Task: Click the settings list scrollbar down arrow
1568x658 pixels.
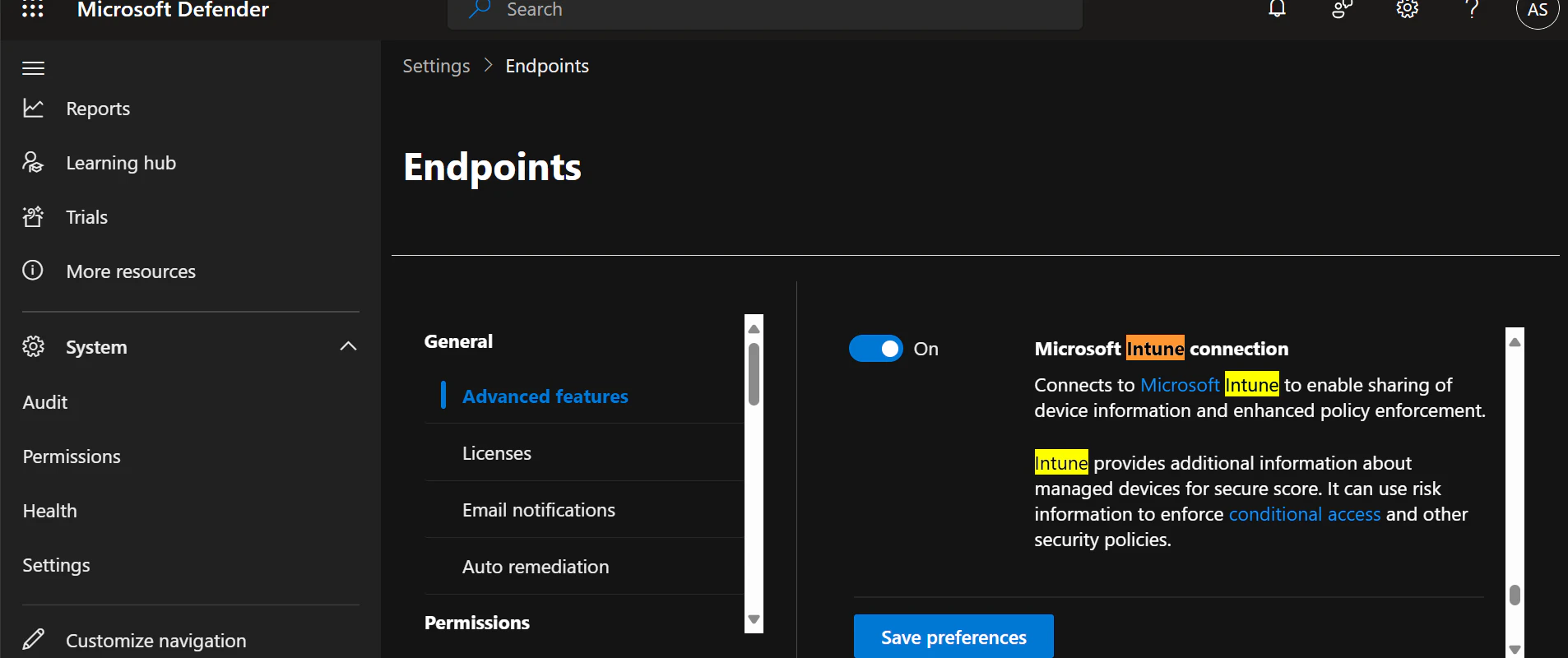Action: click(754, 619)
